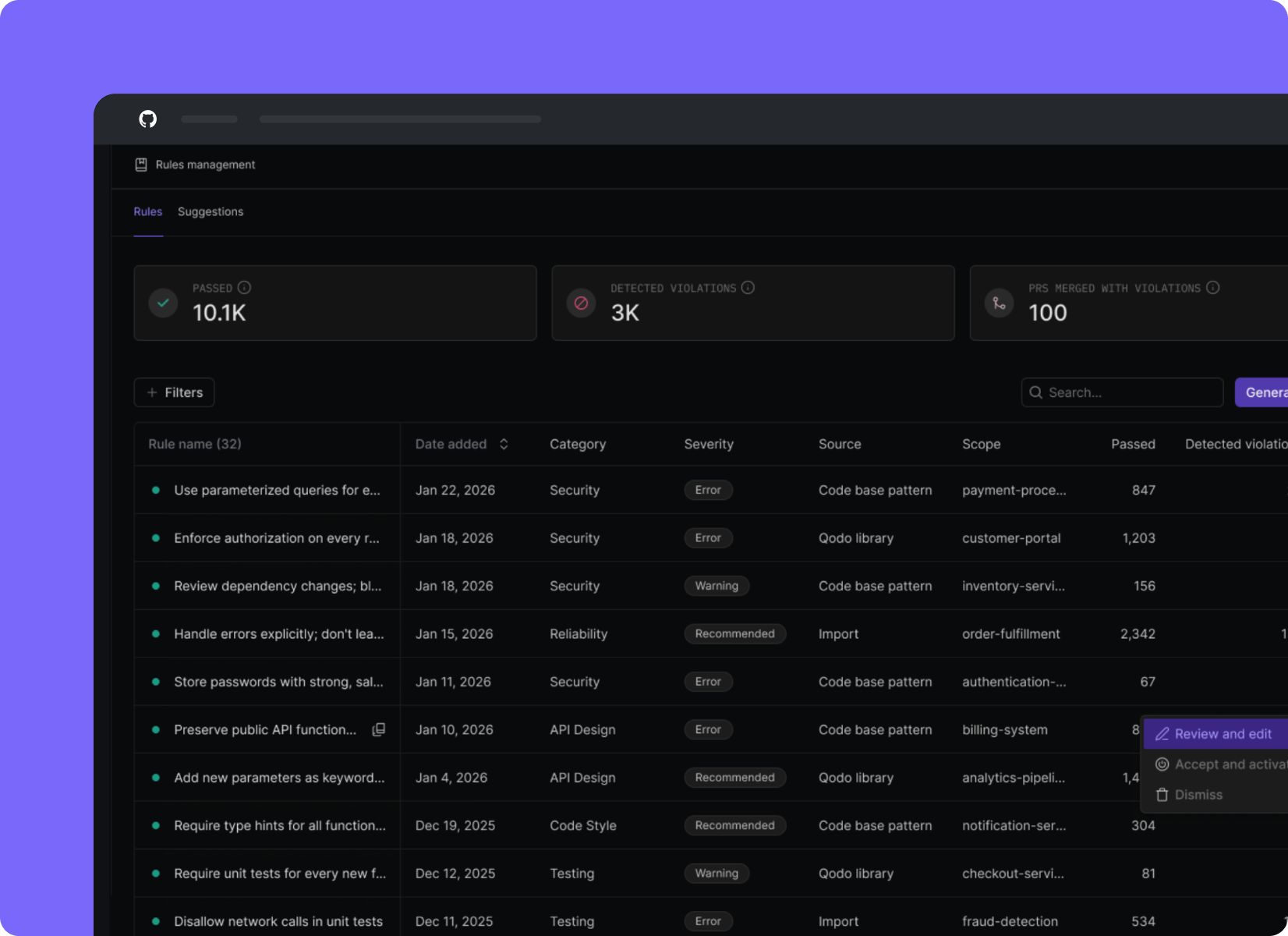
Task: Click the GitHub logo icon
Action: (x=147, y=119)
